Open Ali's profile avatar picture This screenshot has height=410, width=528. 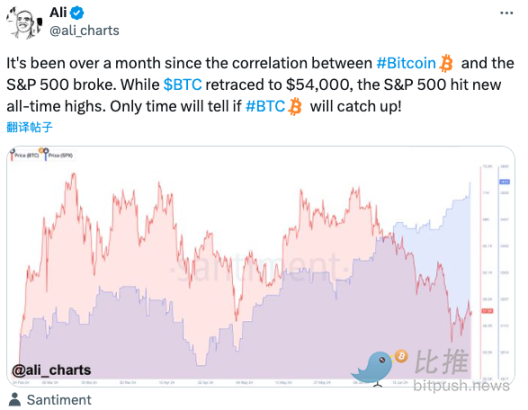[x=24, y=23]
